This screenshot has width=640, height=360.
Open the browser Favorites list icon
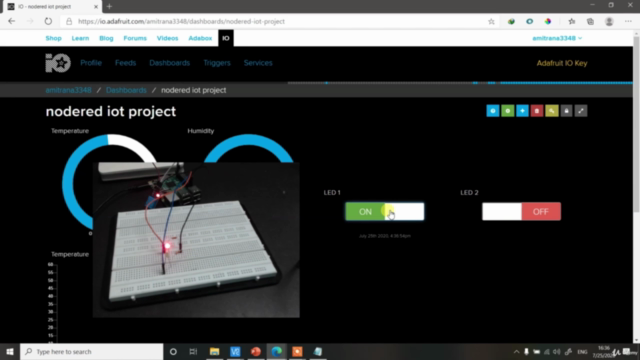point(571,22)
